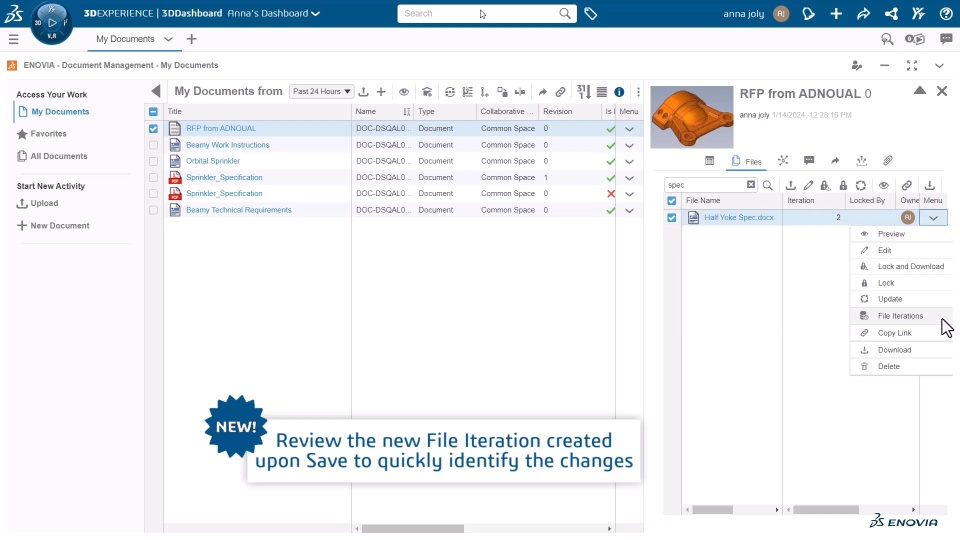This screenshot has height=540, width=960.
Task: Click copy link icon in Files toolbar
Action: pyautogui.click(x=907, y=186)
